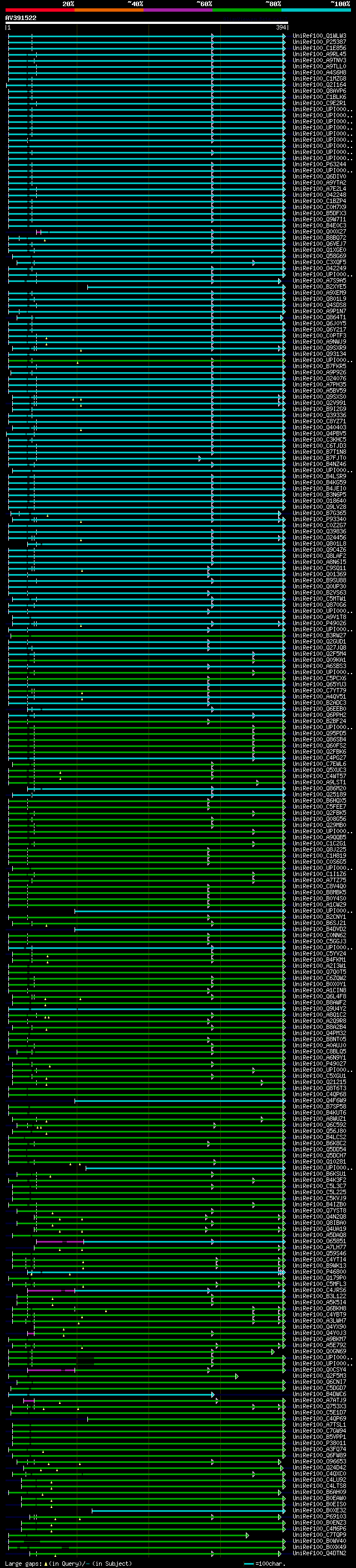
Task: Select the UniRef100_B0XE32 label
Action: (319, 1510)
